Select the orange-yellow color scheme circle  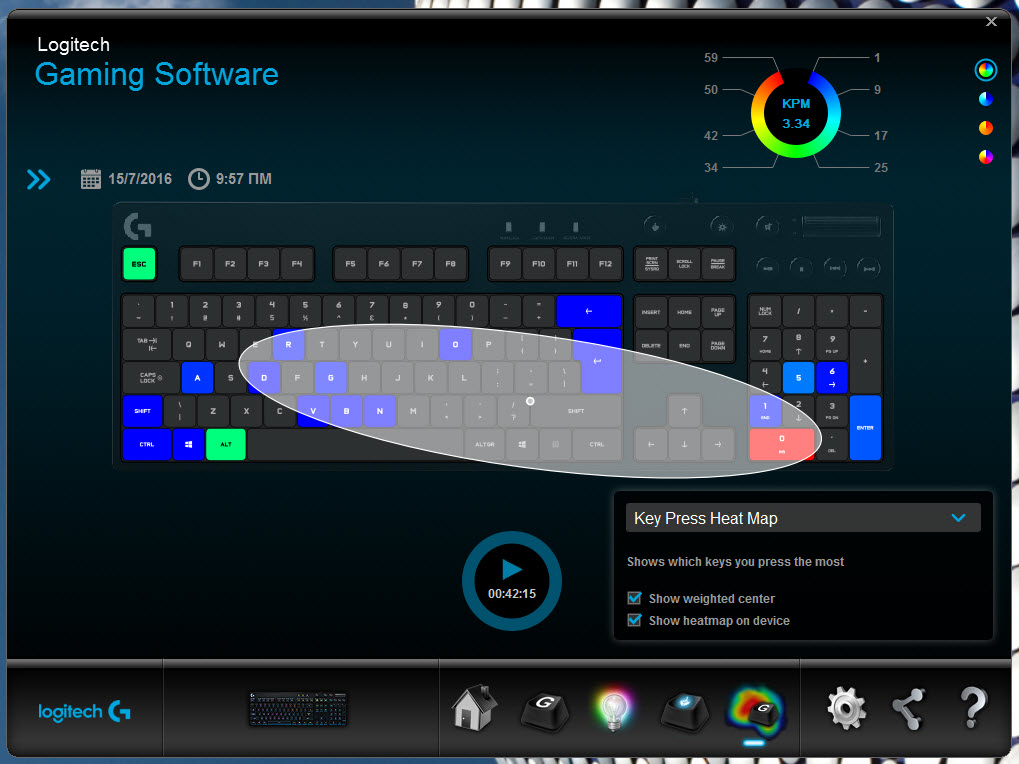coord(986,127)
